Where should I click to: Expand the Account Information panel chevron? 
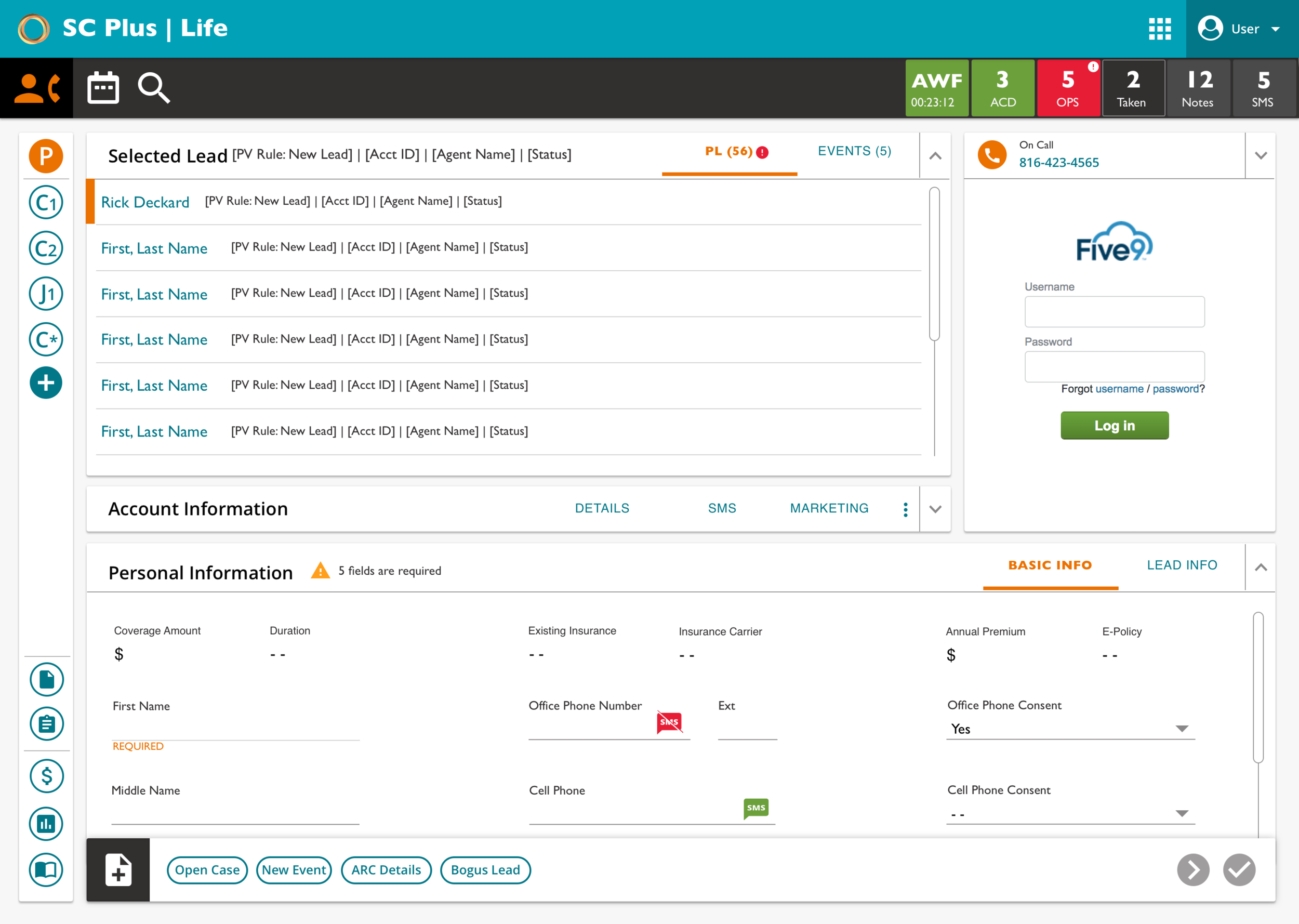[936, 509]
